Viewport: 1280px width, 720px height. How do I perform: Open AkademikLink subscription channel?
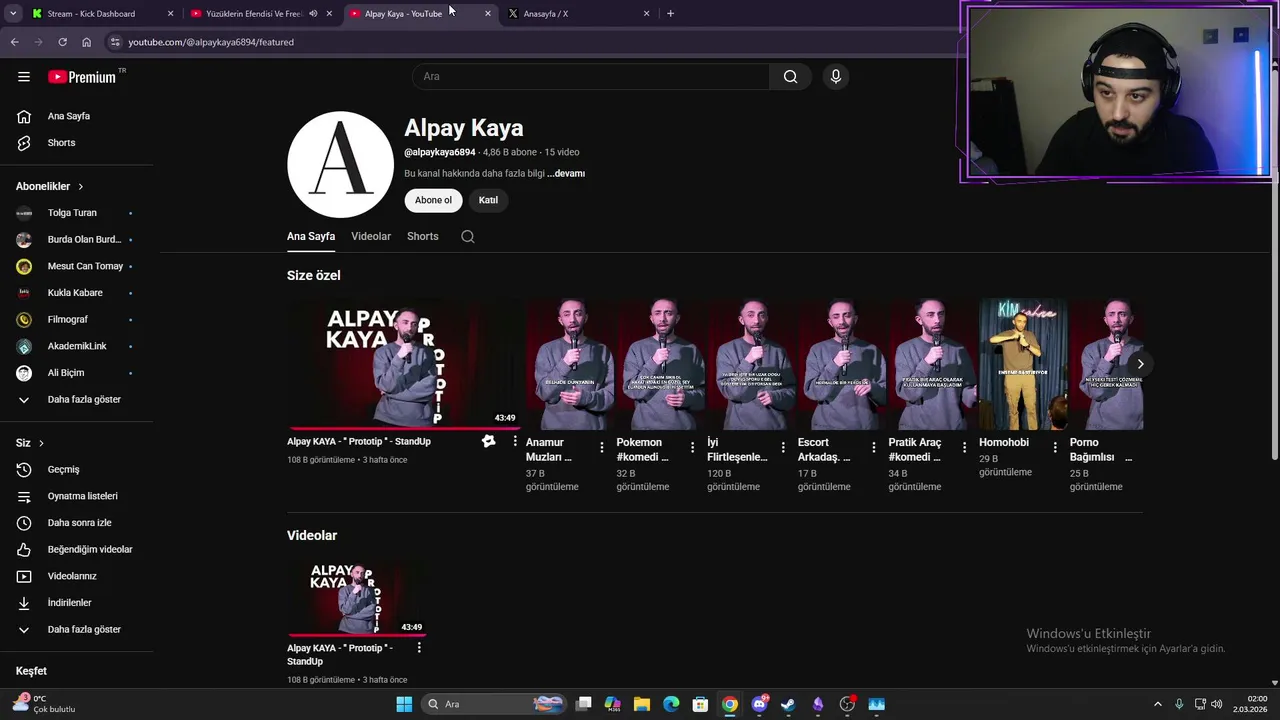[76, 346]
